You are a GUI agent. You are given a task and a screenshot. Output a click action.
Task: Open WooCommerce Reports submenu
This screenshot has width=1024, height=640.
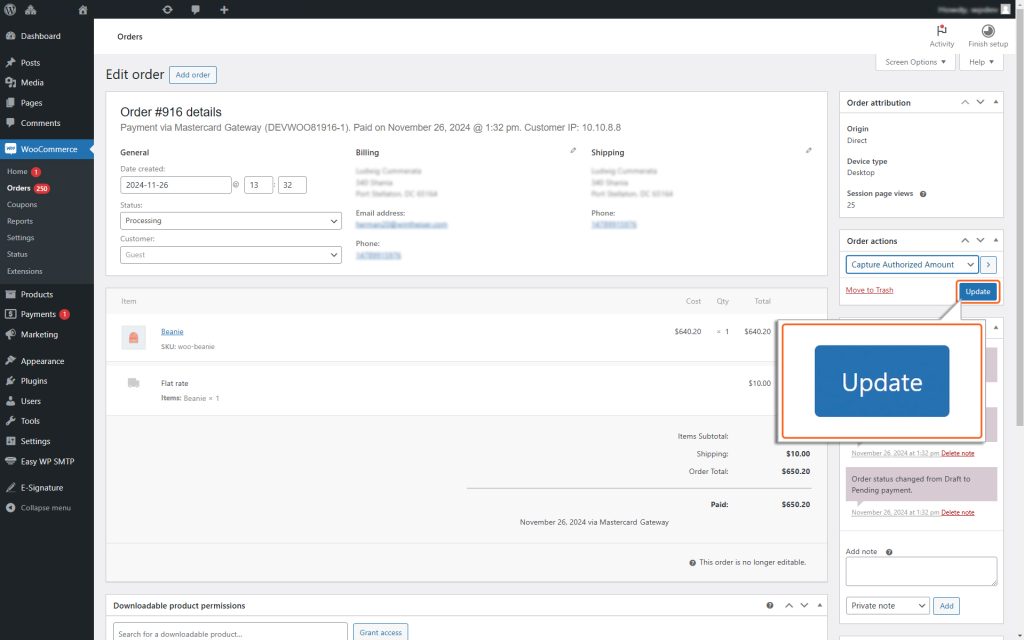[20, 221]
